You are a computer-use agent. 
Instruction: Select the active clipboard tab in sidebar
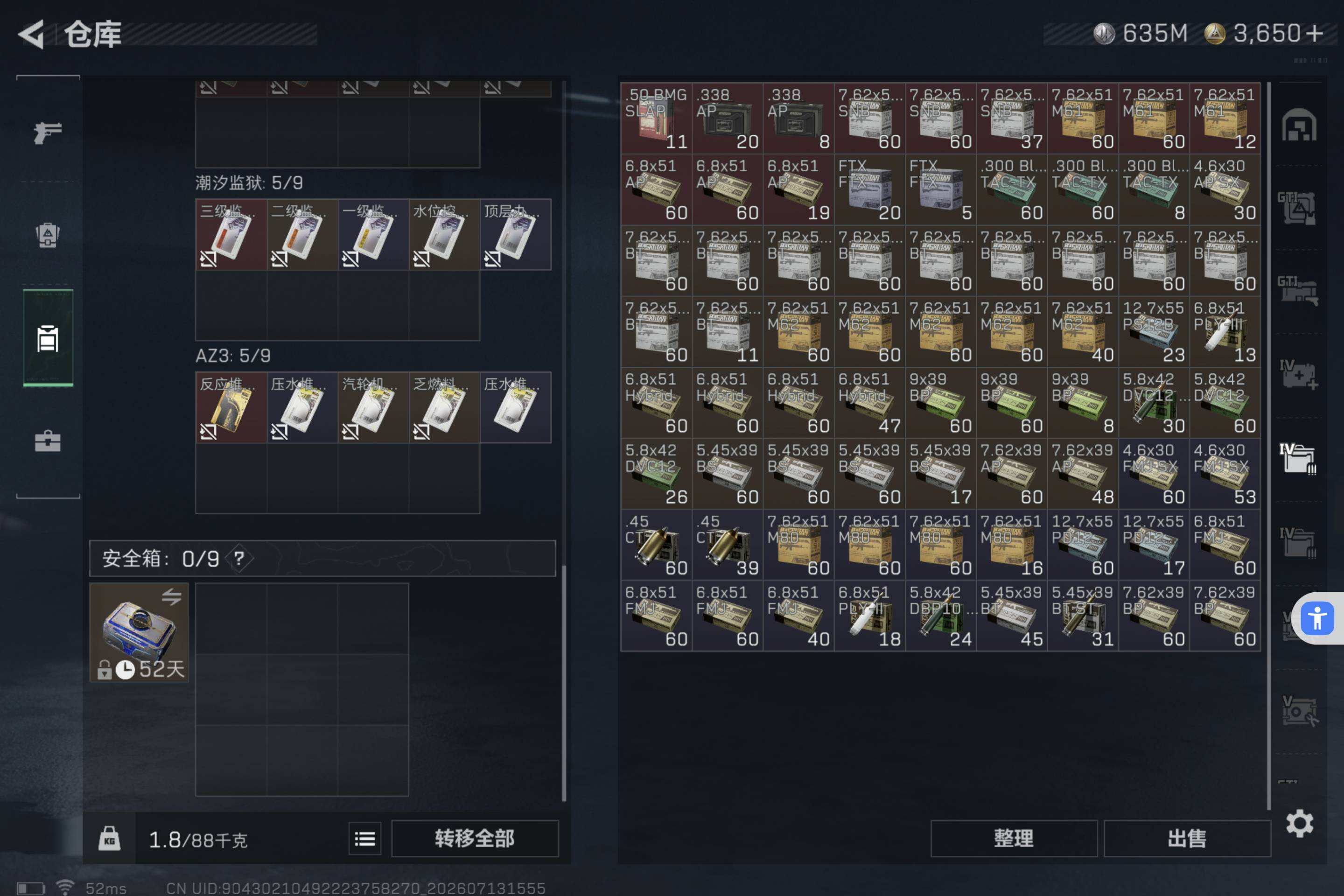click(48, 338)
